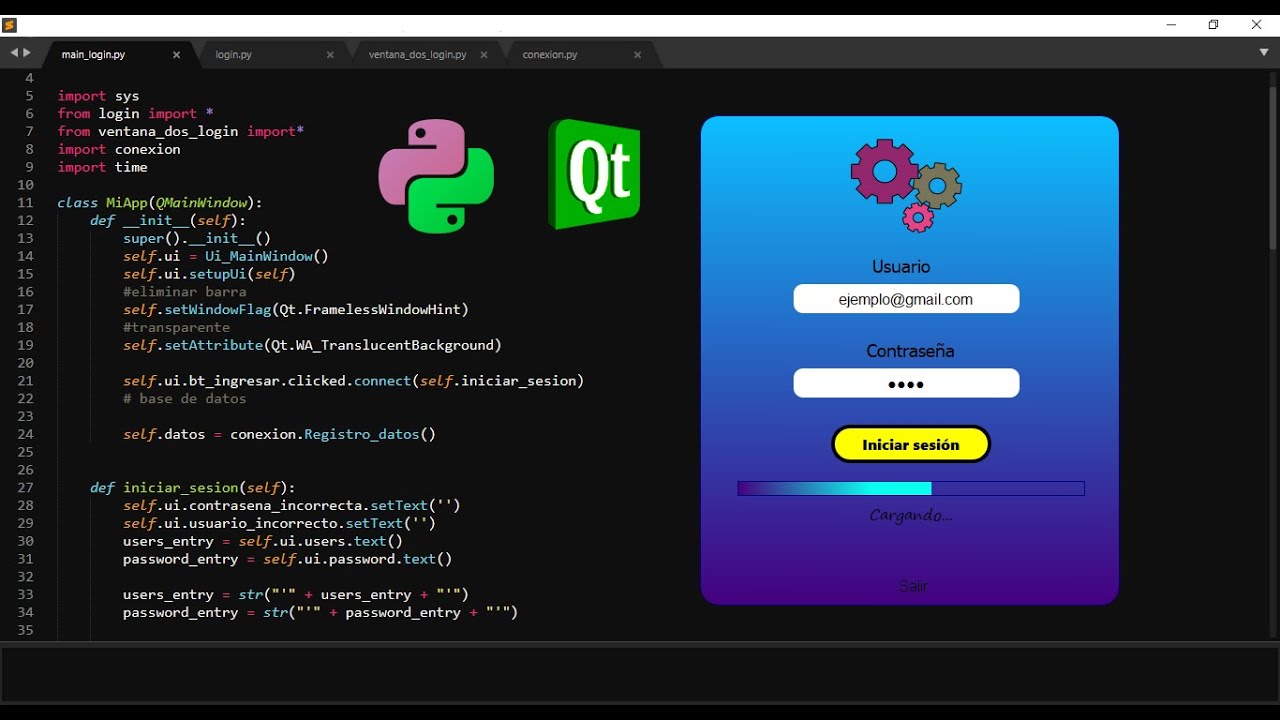
Task: Click 'def iniciar_sesion(self):' line
Action: tap(193, 488)
